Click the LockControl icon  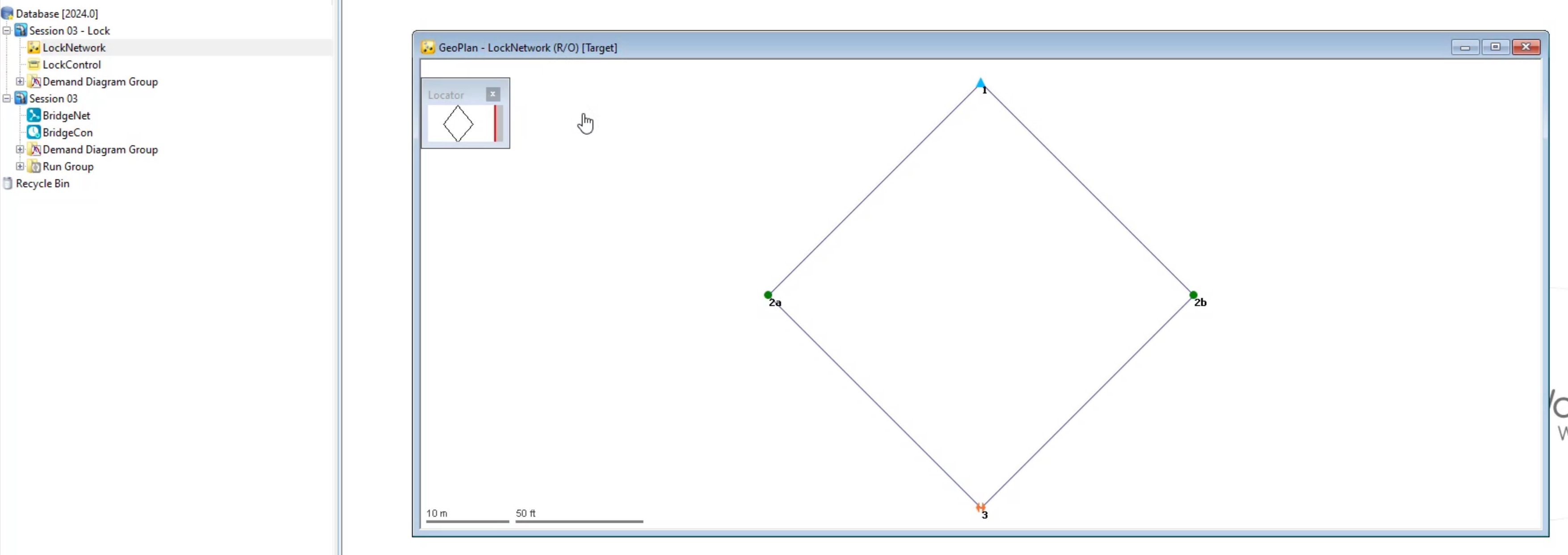[34, 64]
